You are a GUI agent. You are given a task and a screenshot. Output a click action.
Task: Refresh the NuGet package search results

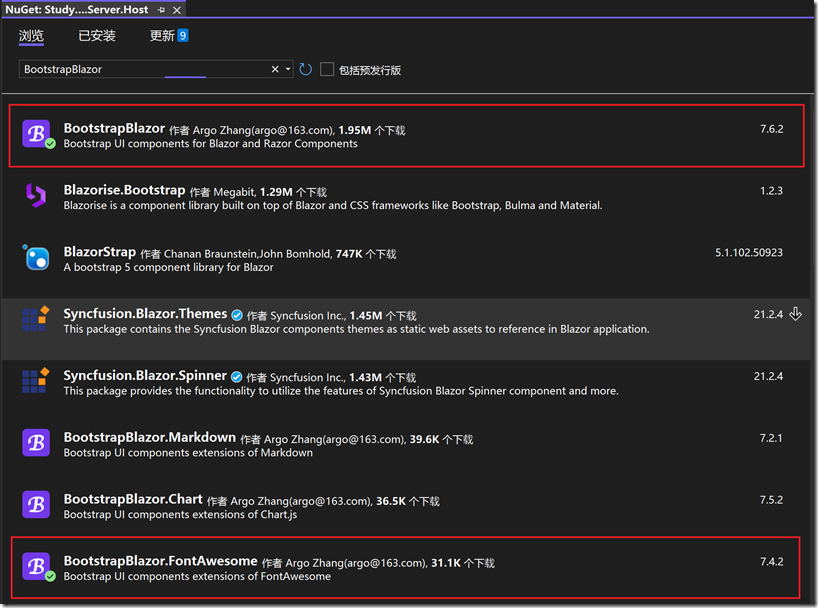306,69
